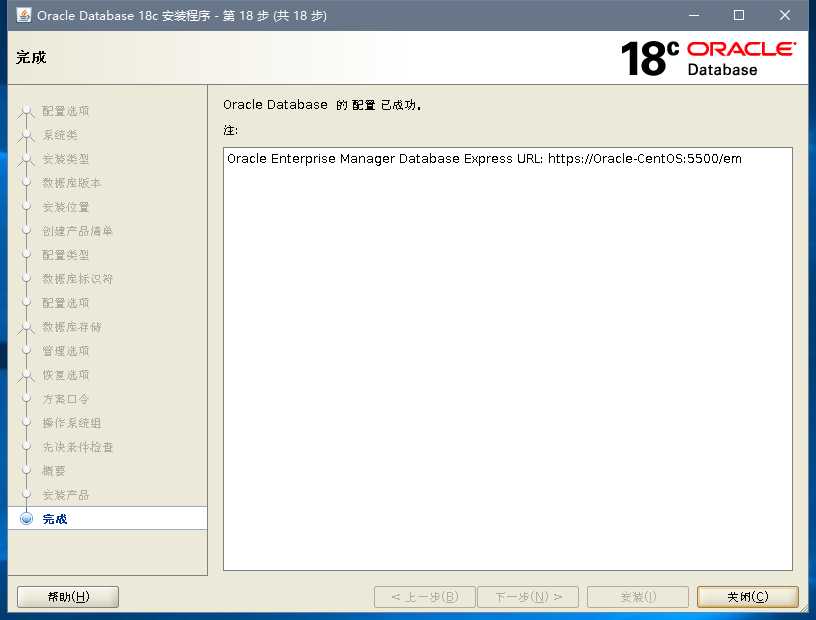Maximize the Oracle installer window
Image resolution: width=816 pixels, height=620 pixels.
tap(738, 16)
